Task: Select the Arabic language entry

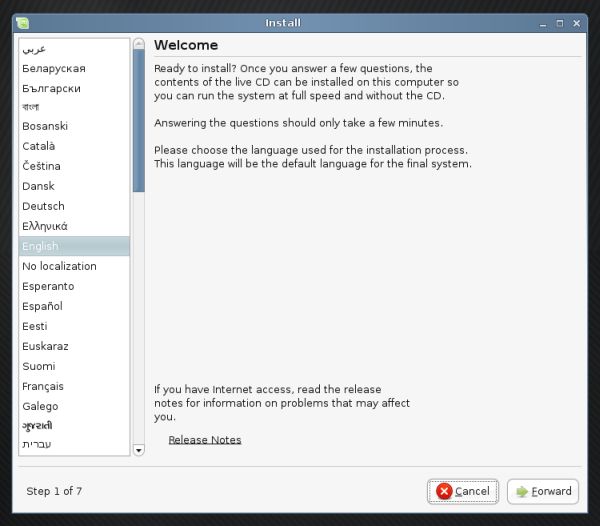Action: (x=74, y=49)
